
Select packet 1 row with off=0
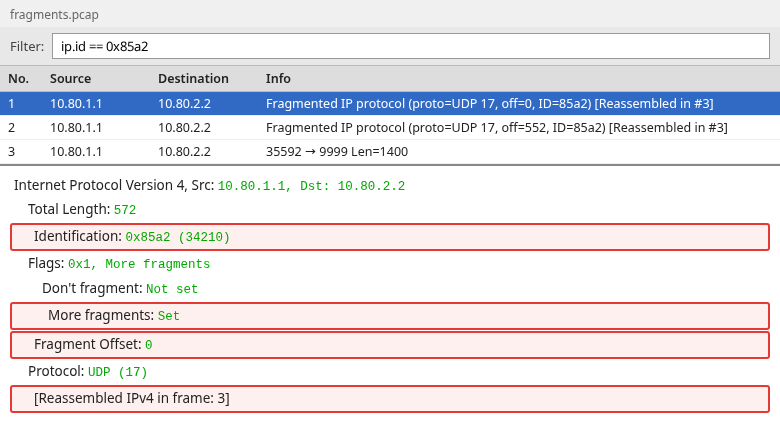pos(390,104)
